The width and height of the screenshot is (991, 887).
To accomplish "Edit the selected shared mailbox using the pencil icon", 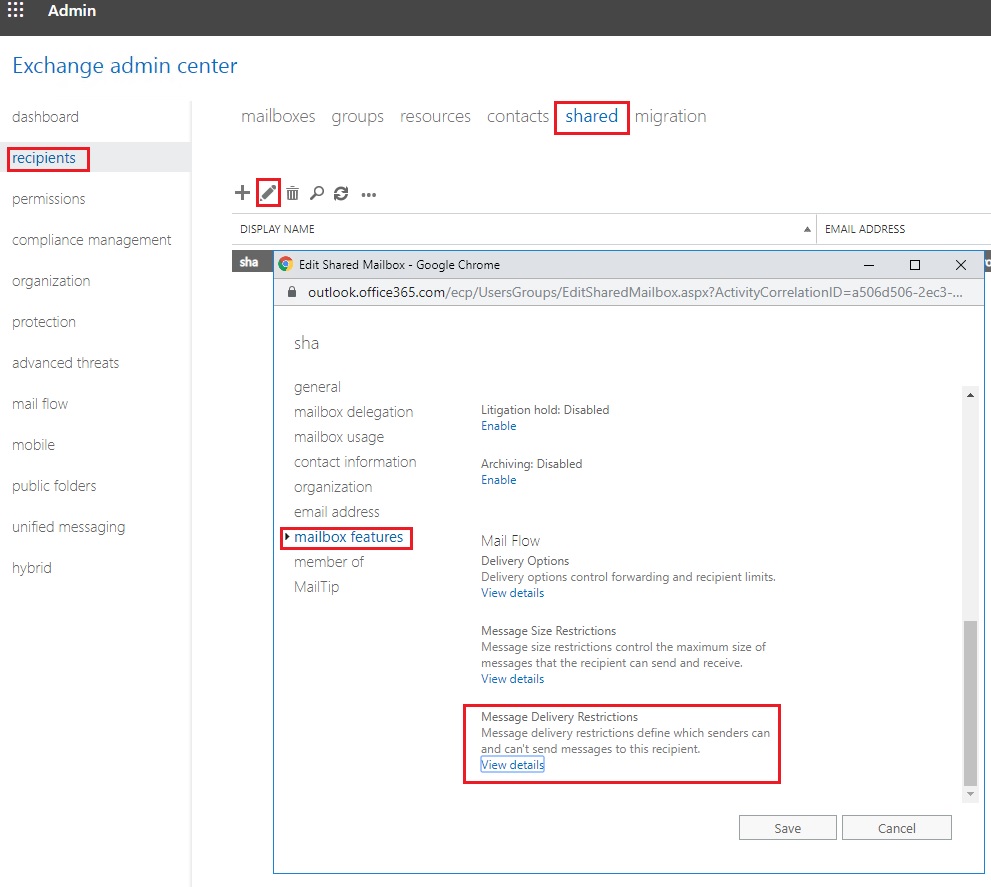I will coord(267,192).
